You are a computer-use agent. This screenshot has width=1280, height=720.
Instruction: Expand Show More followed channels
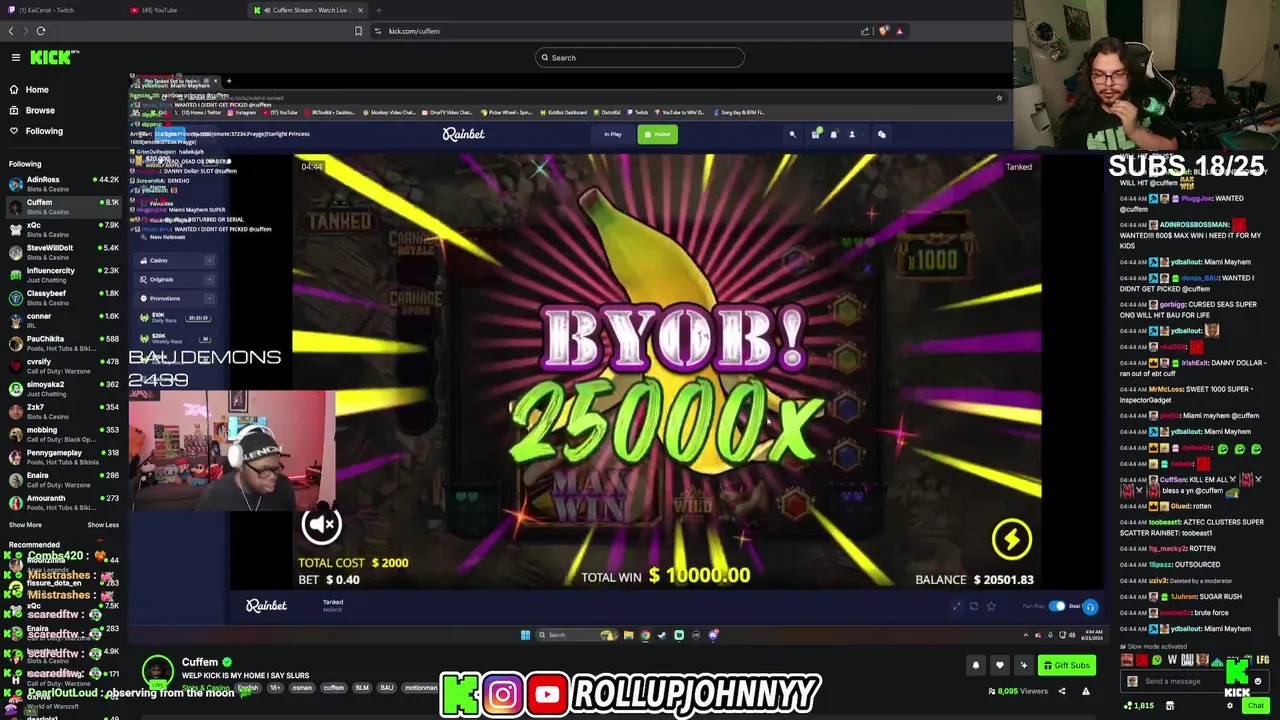pos(25,525)
